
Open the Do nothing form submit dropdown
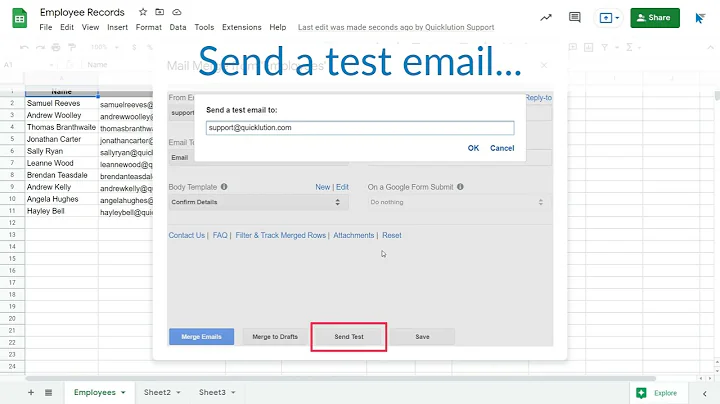(x=458, y=202)
